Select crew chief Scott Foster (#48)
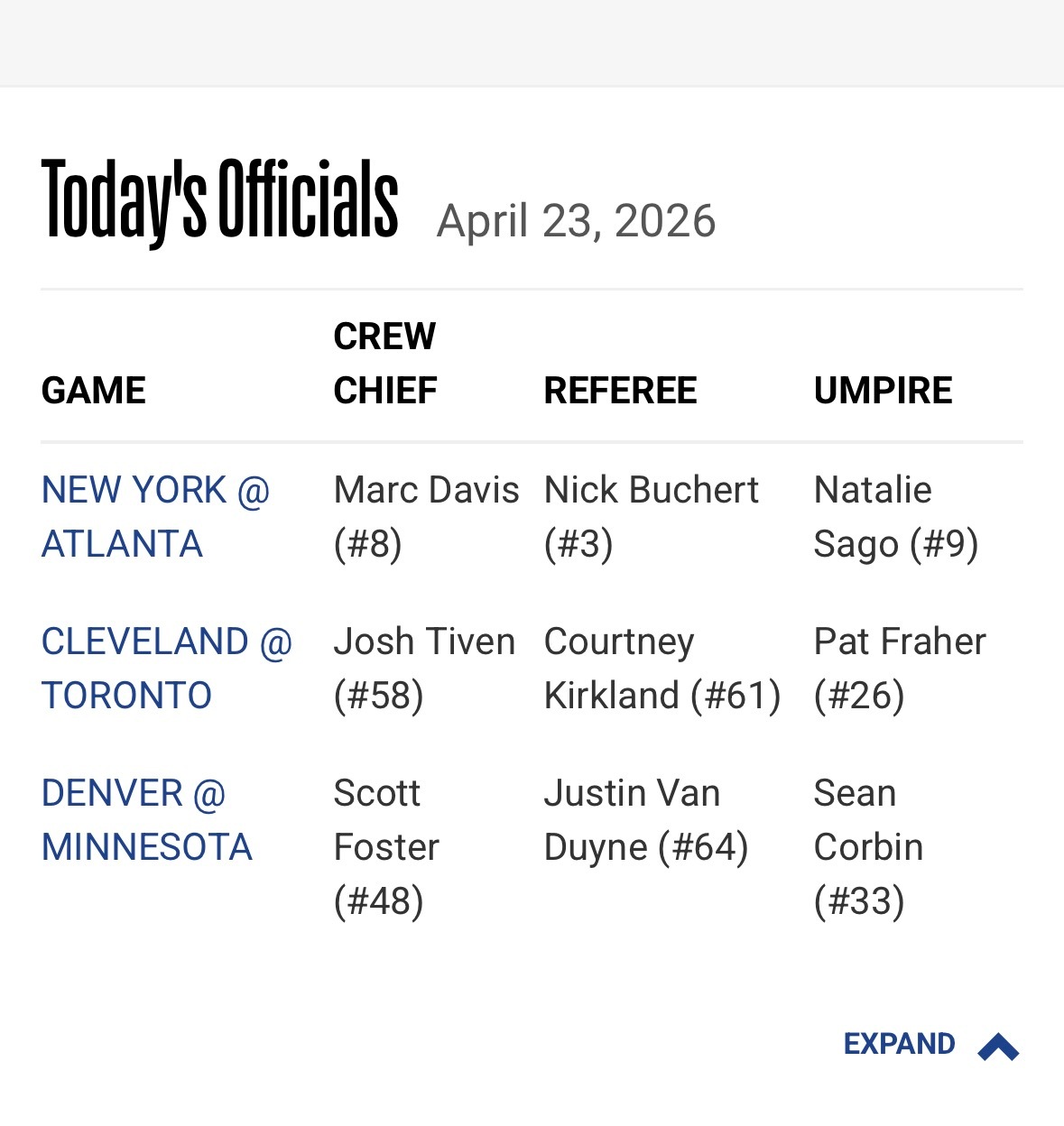This screenshot has height=1126, width=1064. 386,847
